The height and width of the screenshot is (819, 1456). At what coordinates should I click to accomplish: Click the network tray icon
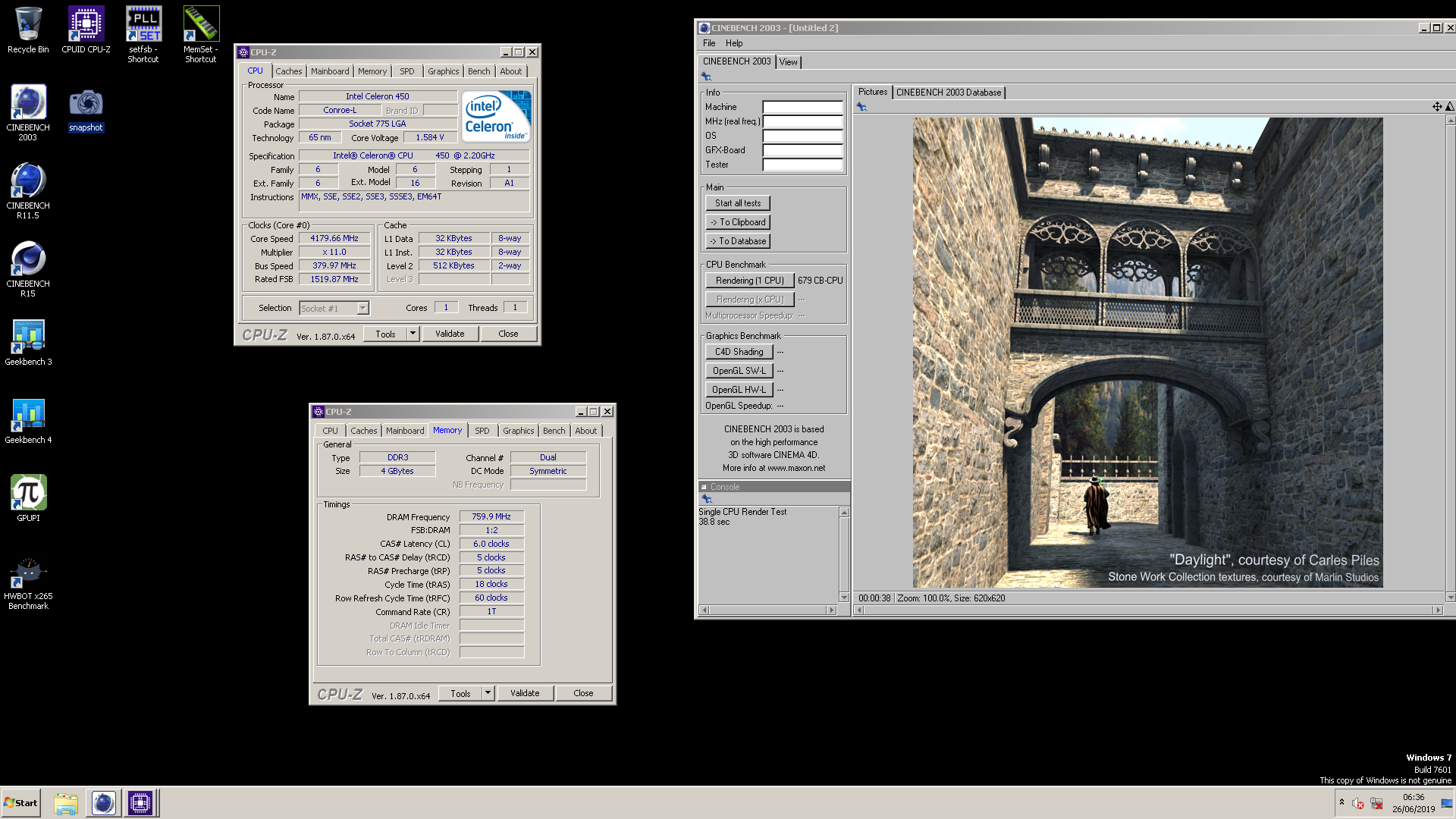coord(1376,803)
